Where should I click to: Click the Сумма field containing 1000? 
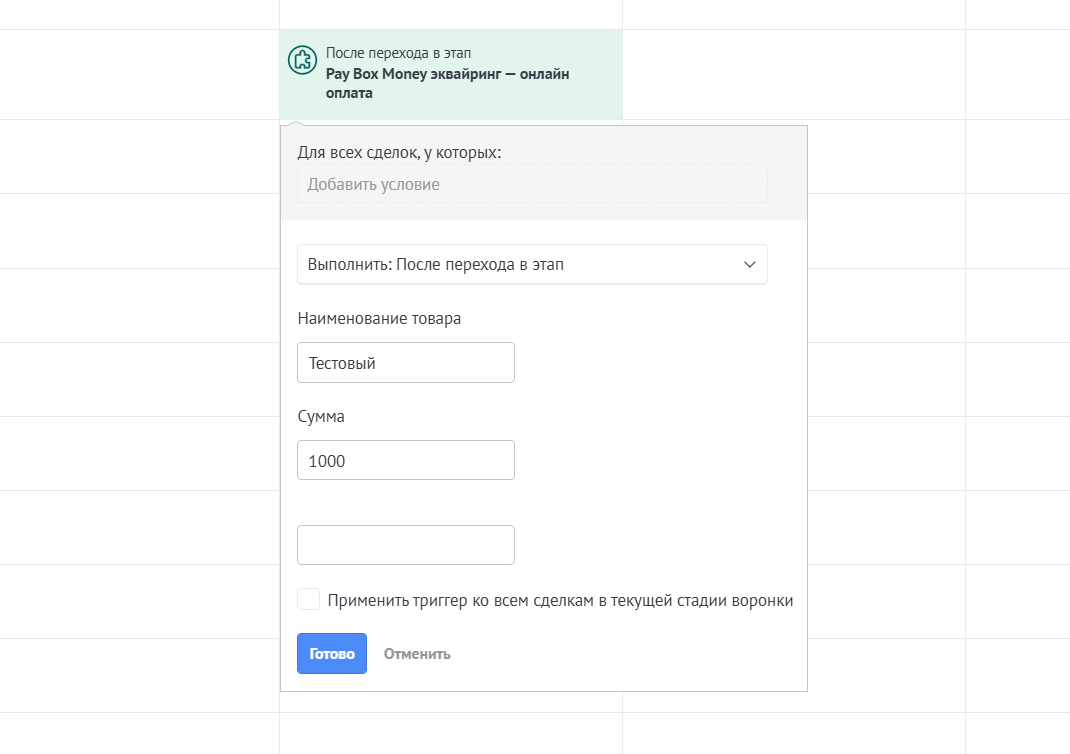pos(406,461)
